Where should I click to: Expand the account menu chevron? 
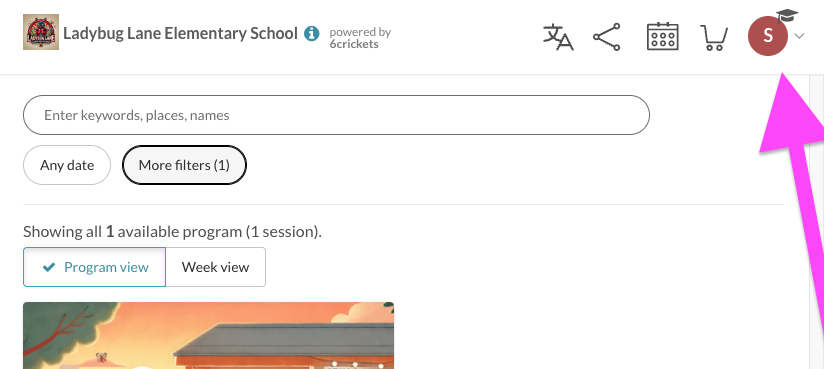[799, 36]
